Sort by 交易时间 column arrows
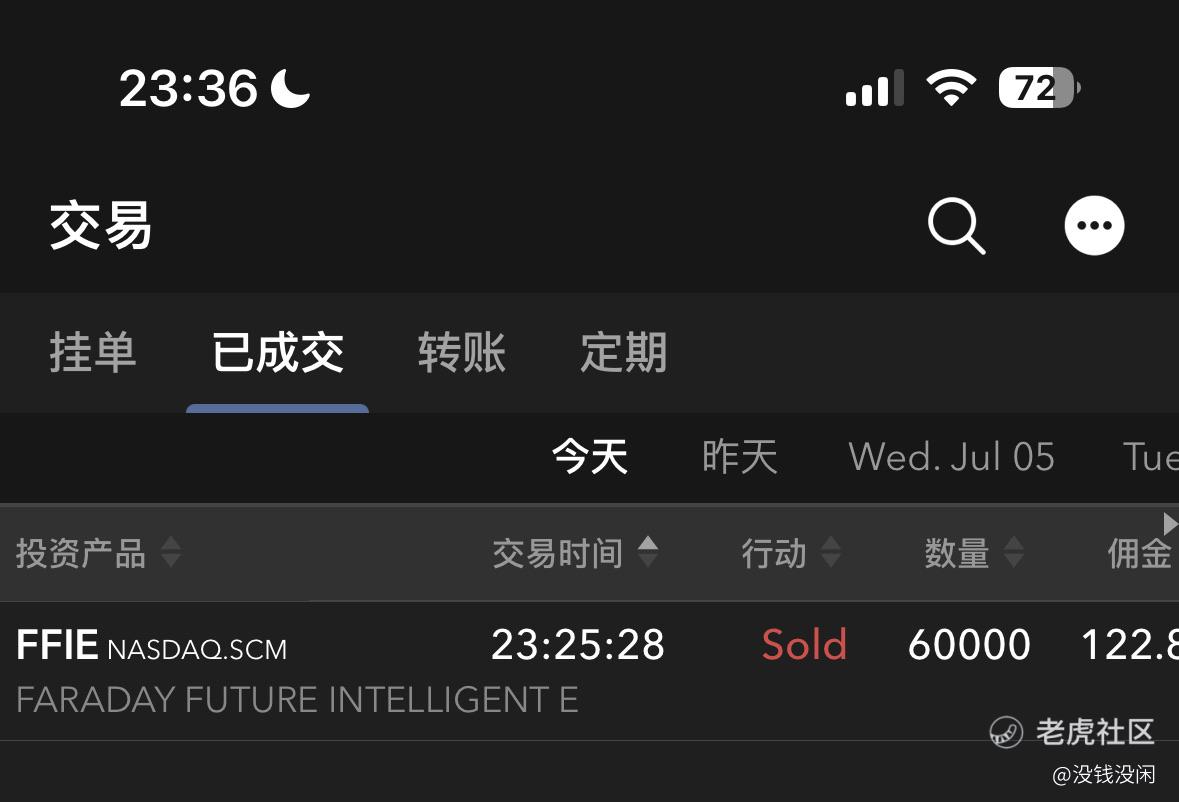The image size is (1179, 802). pos(648,552)
